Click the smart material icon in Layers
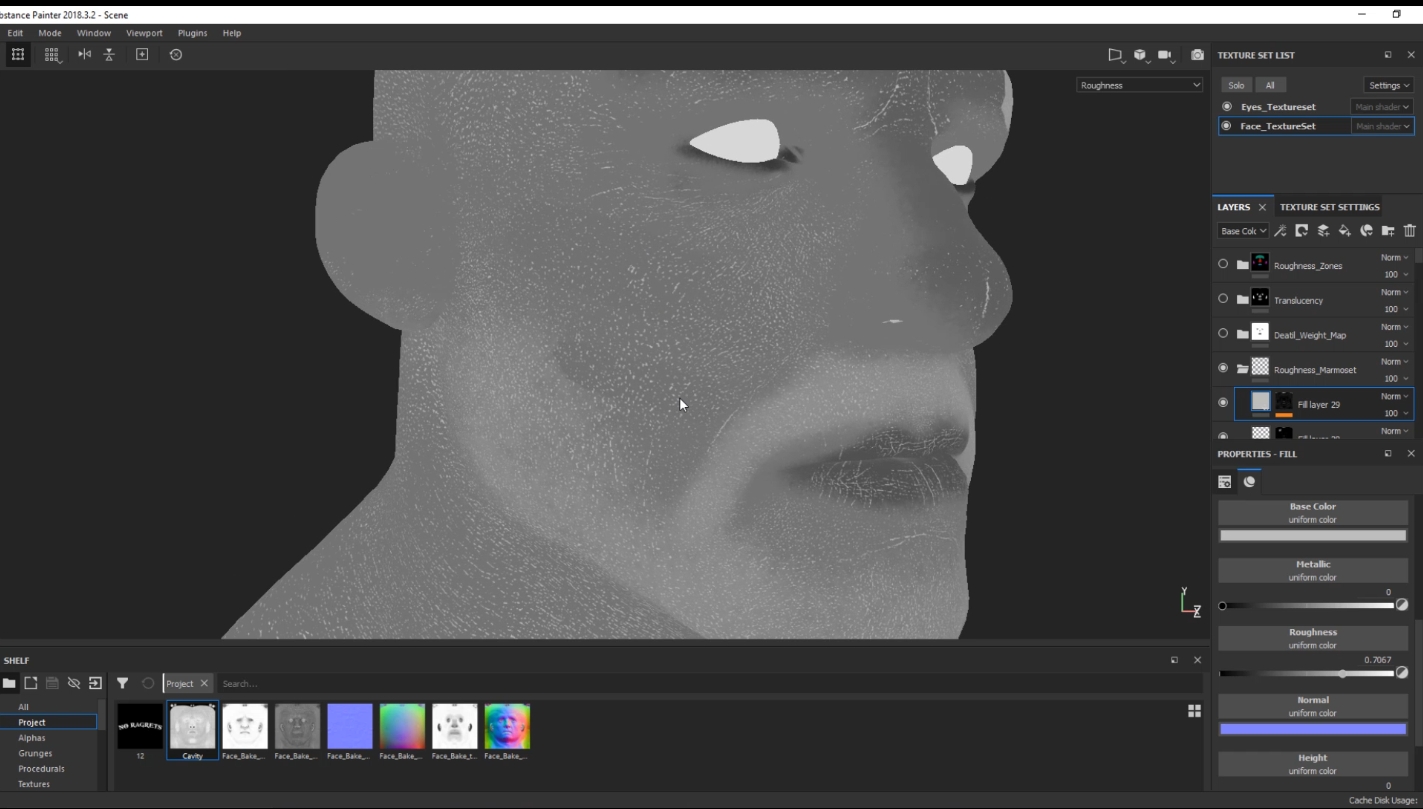Screen dimensions: 1423x809 tap(1366, 231)
